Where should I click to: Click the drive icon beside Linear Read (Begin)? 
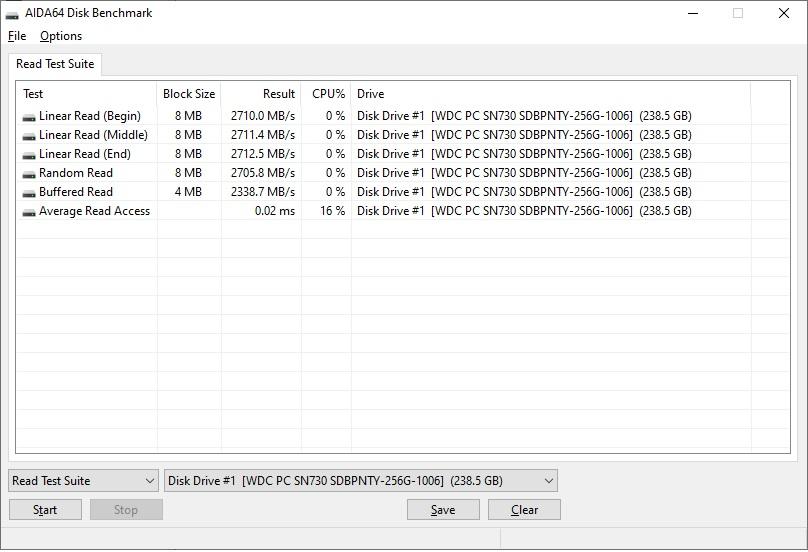coord(29,116)
